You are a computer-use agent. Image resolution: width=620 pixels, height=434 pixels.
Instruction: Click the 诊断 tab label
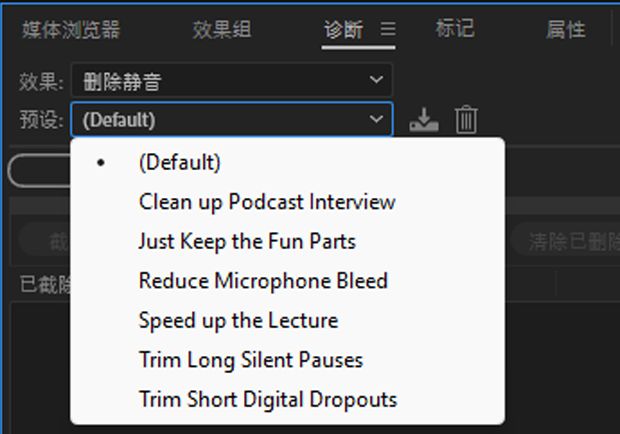[344, 30]
